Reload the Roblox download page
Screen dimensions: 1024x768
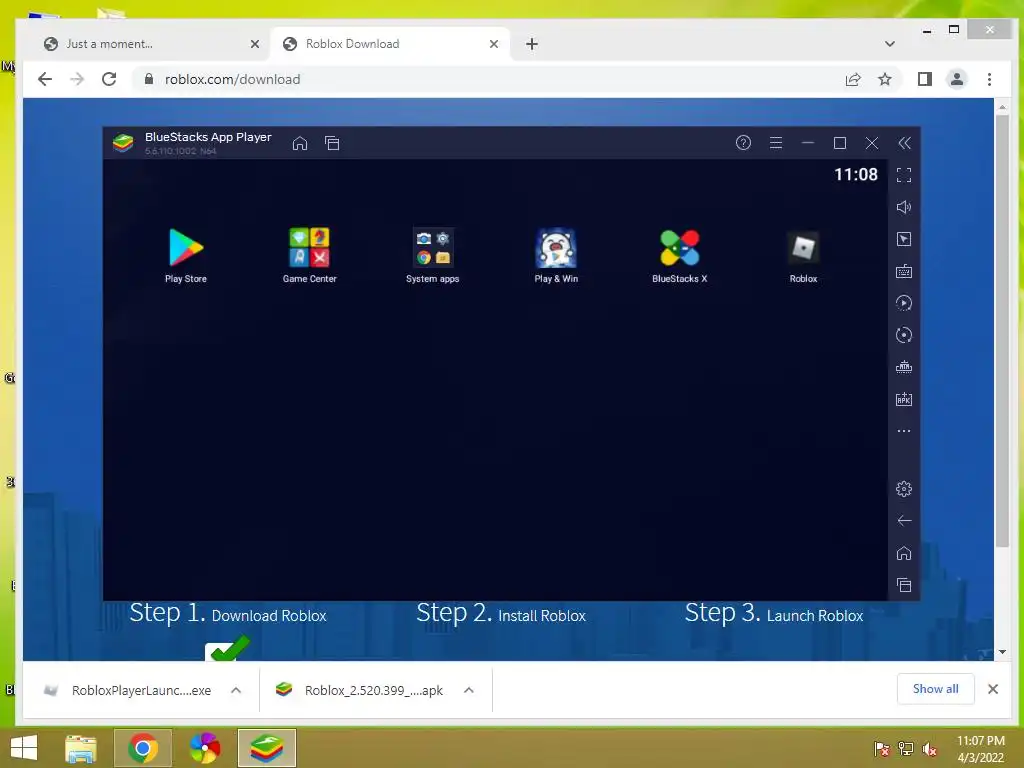[x=109, y=79]
